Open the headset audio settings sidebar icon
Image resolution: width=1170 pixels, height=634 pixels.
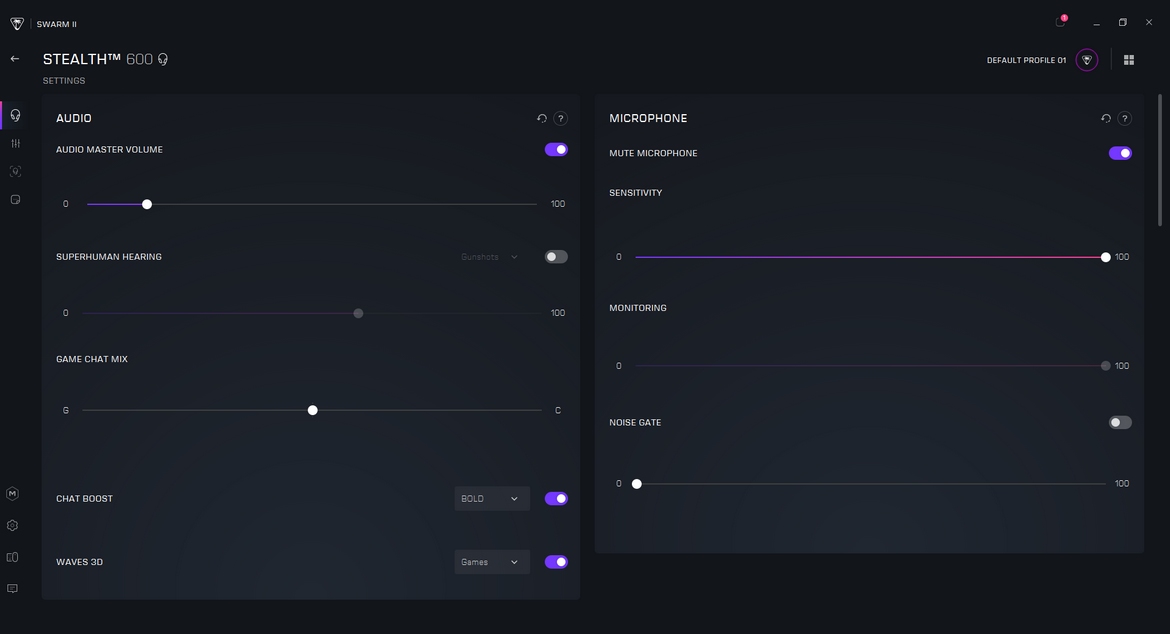[15, 115]
